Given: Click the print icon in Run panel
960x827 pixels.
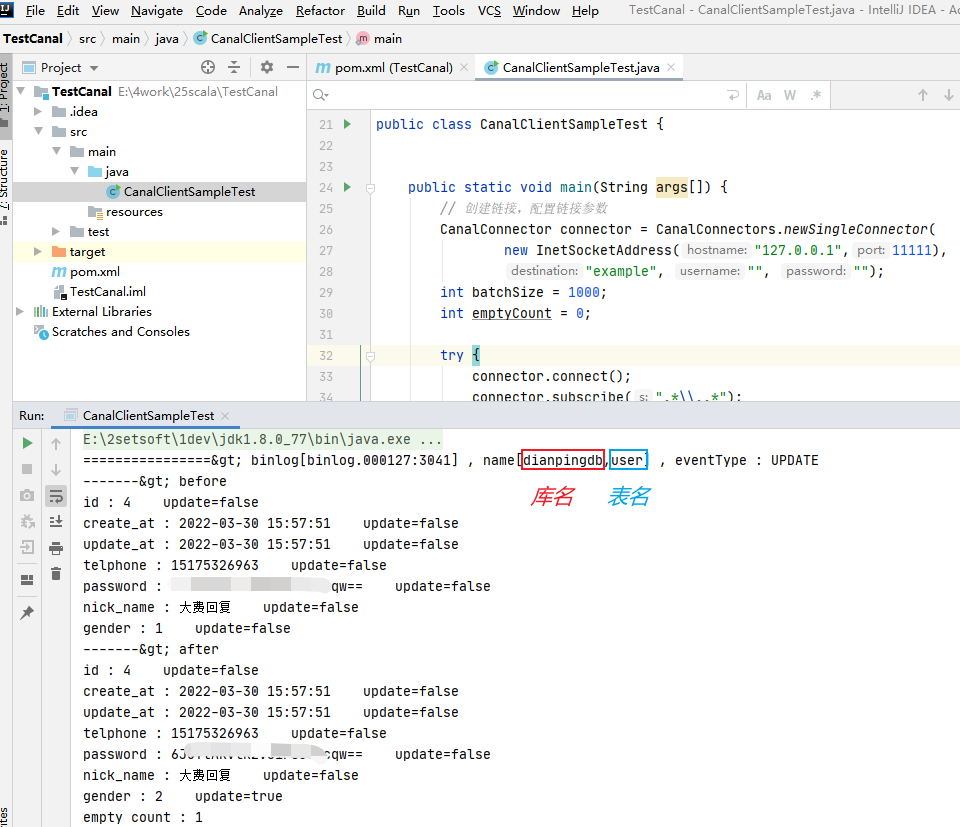Looking at the screenshot, I should point(56,548).
